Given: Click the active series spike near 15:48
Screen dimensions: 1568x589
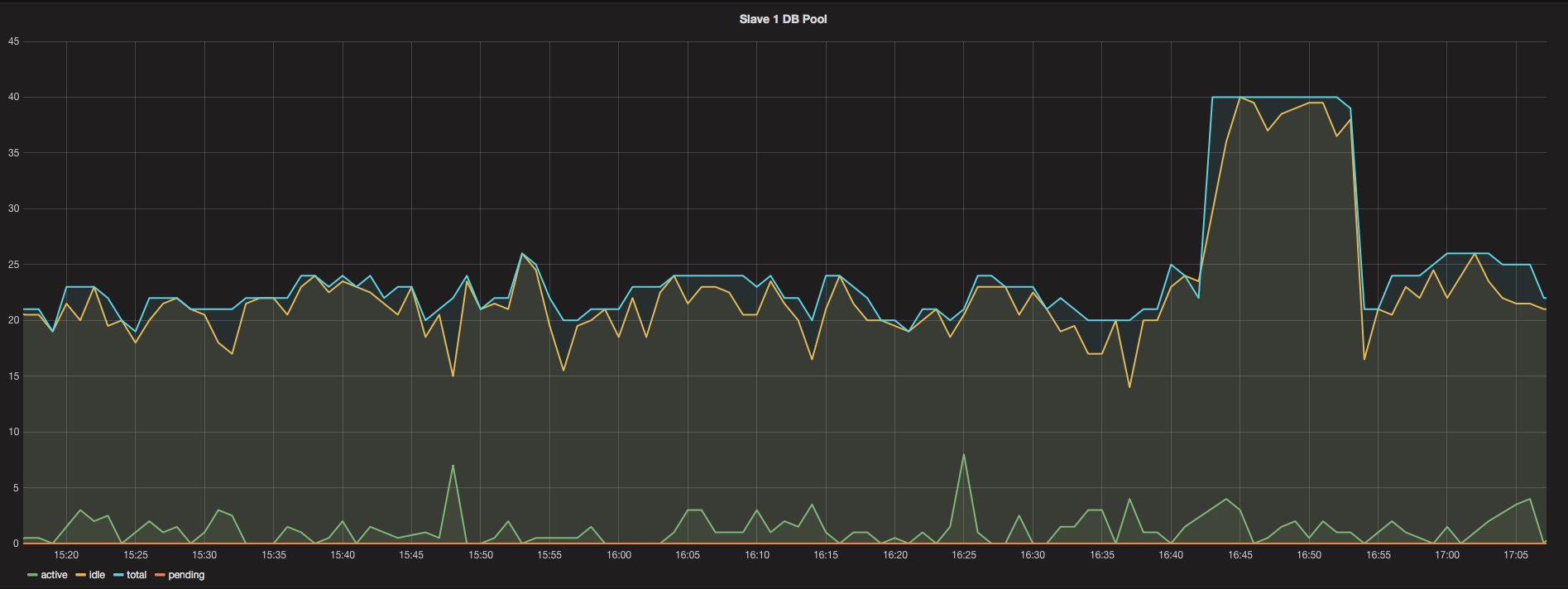Looking at the screenshot, I should coord(453,466).
